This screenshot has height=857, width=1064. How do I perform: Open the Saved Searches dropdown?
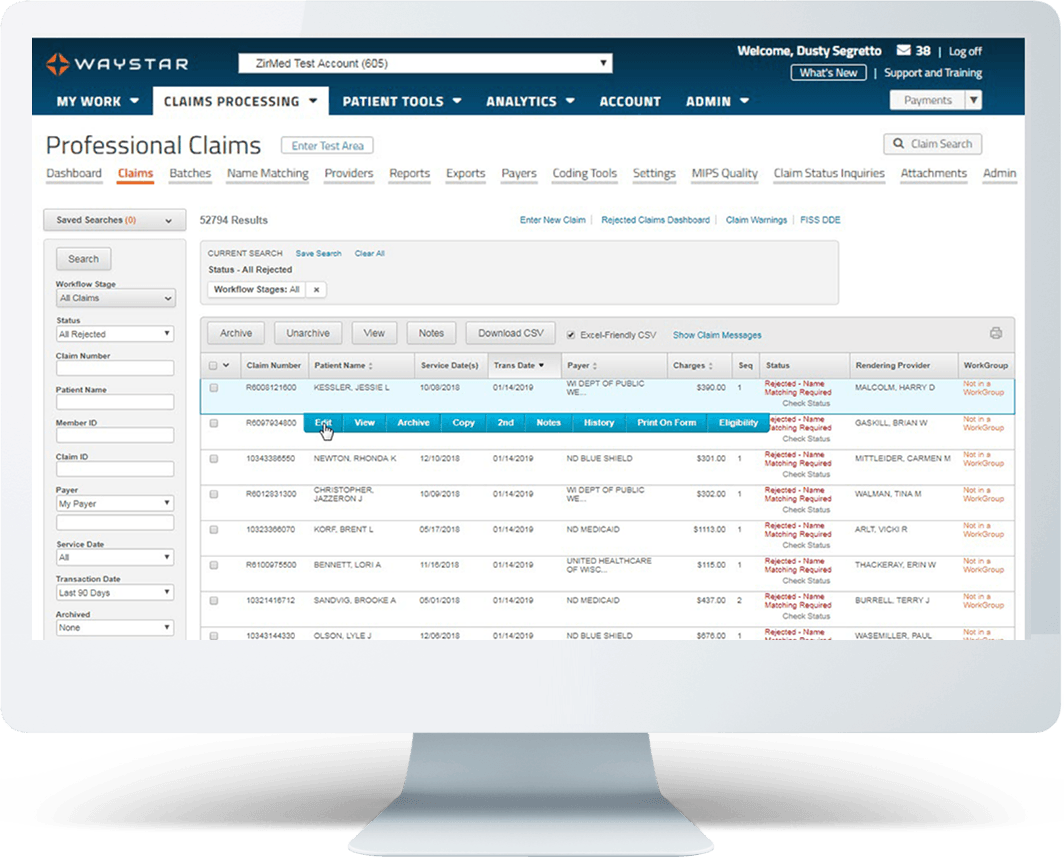113,219
